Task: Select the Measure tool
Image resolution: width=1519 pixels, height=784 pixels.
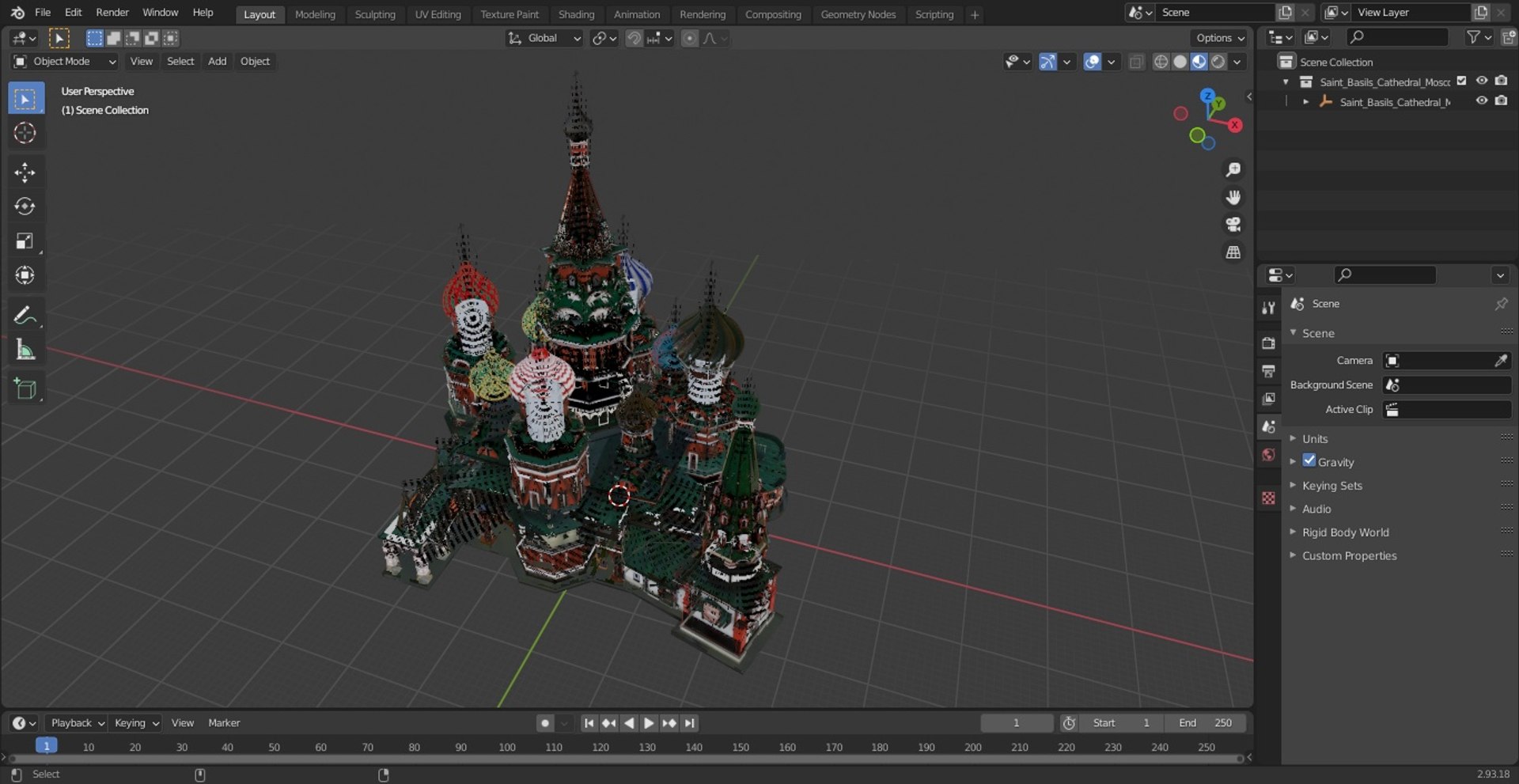Action: click(25, 349)
